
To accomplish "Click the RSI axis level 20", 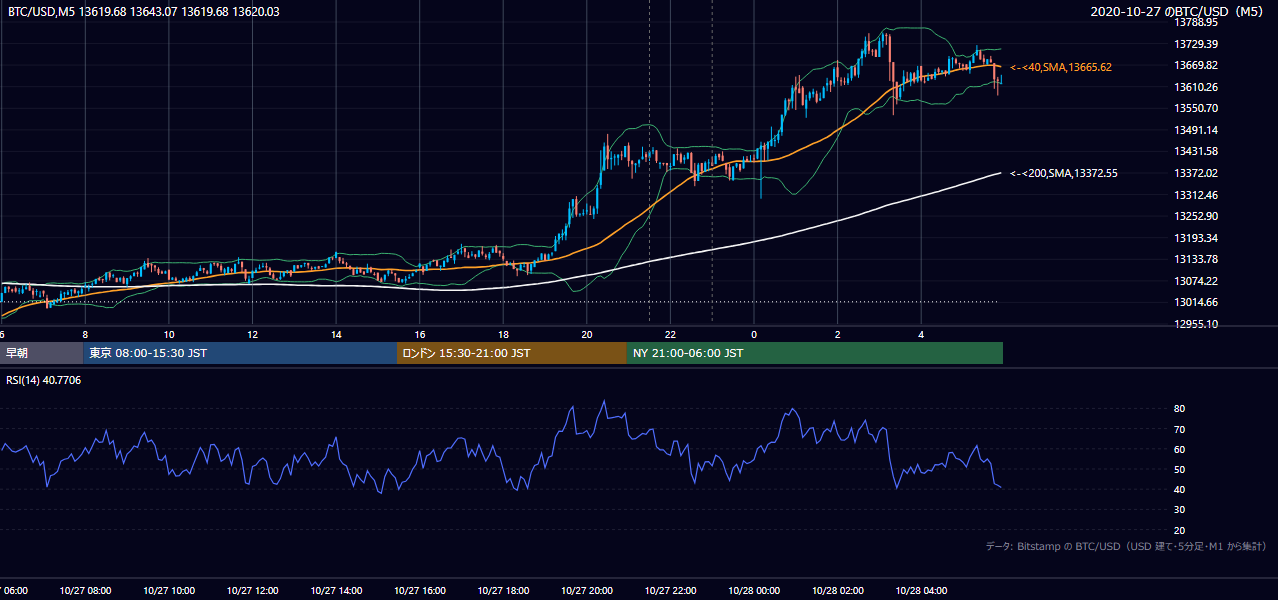I will [1180, 530].
